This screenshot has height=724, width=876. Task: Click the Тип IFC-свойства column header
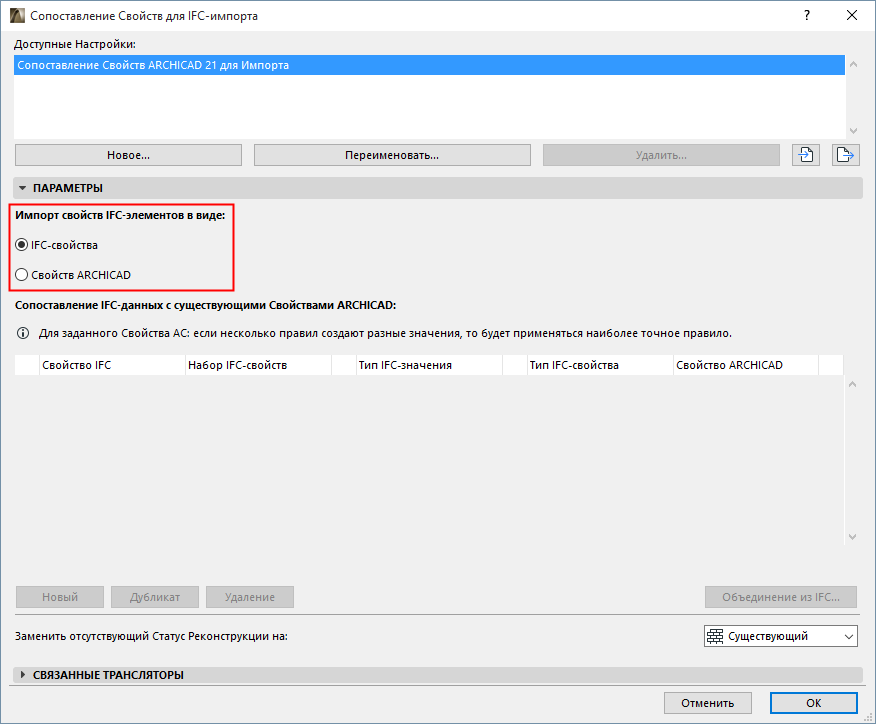click(600, 365)
